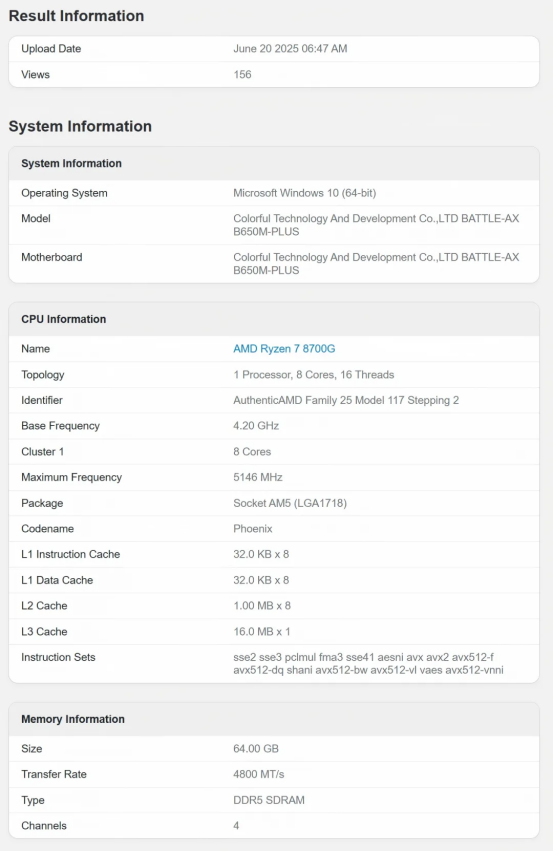
Task: Click the System Information page heading
Action: coord(80,126)
